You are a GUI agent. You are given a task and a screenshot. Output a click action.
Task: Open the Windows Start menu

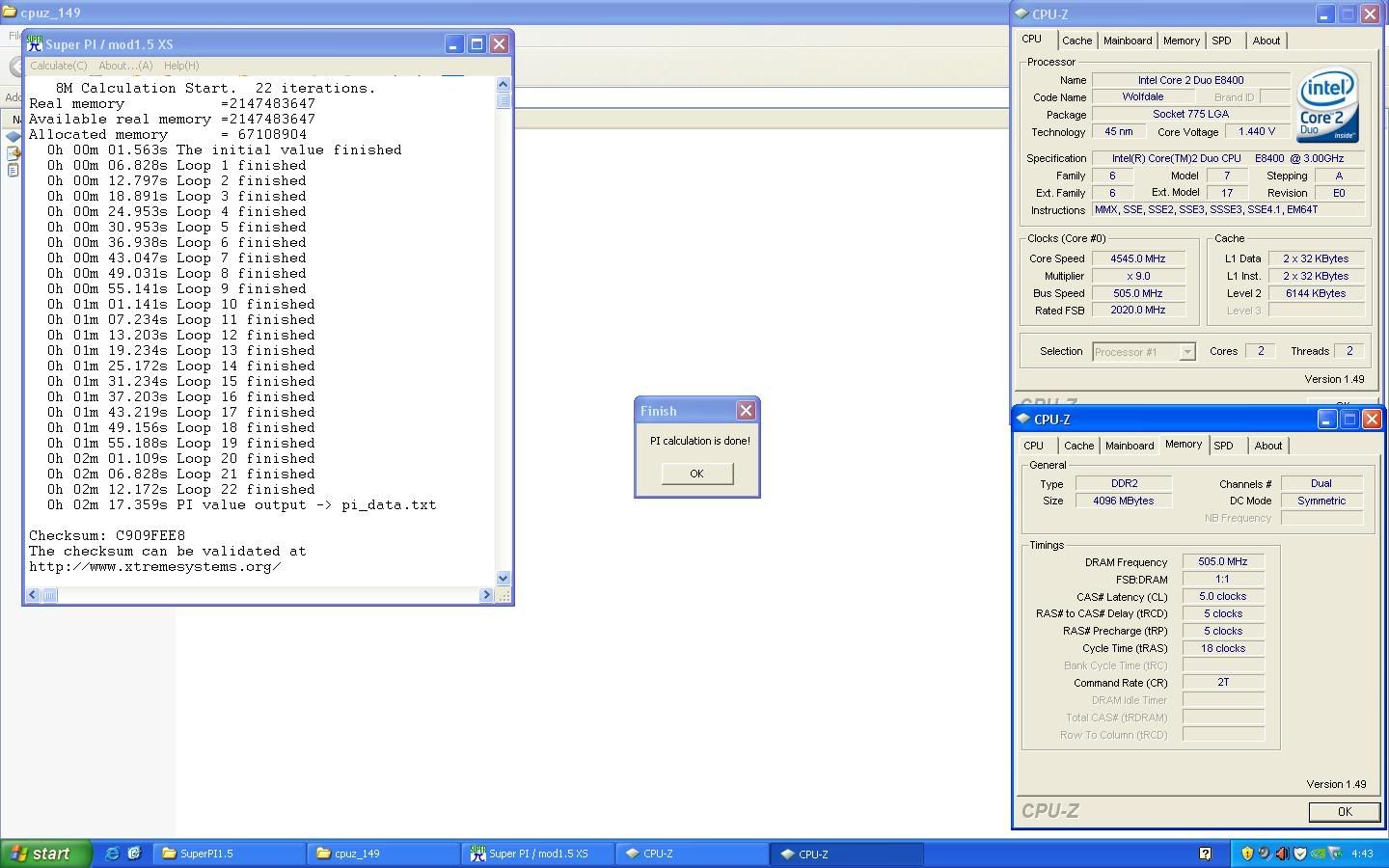click(x=45, y=854)
